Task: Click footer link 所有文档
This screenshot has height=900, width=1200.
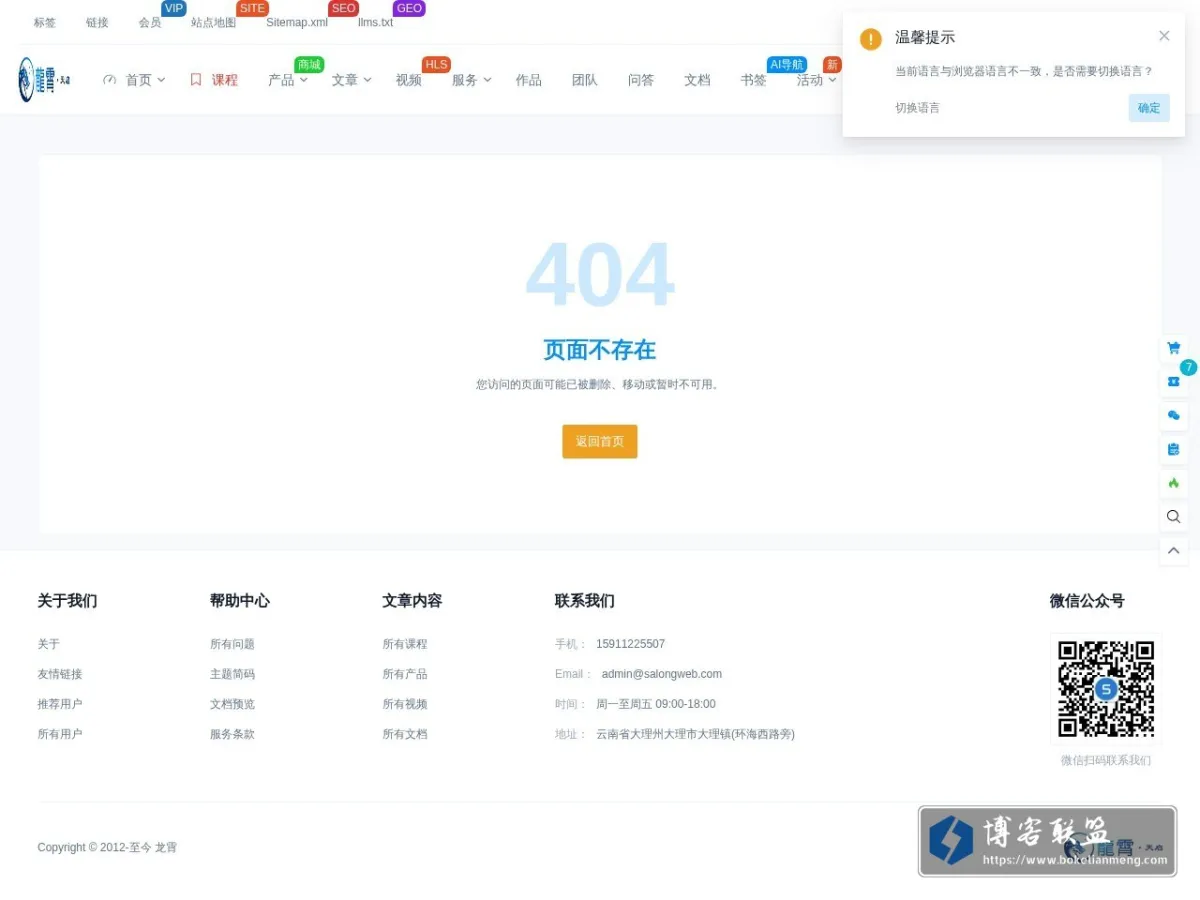Action: tap(405, 734)
